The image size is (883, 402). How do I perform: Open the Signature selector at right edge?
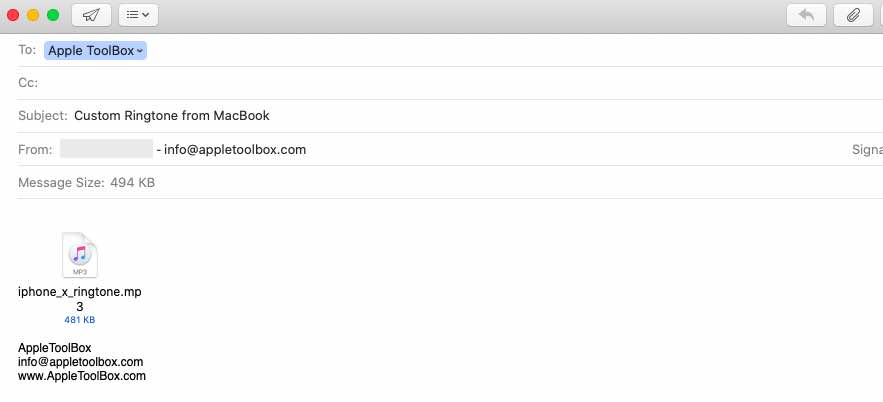tap(866, 150)
